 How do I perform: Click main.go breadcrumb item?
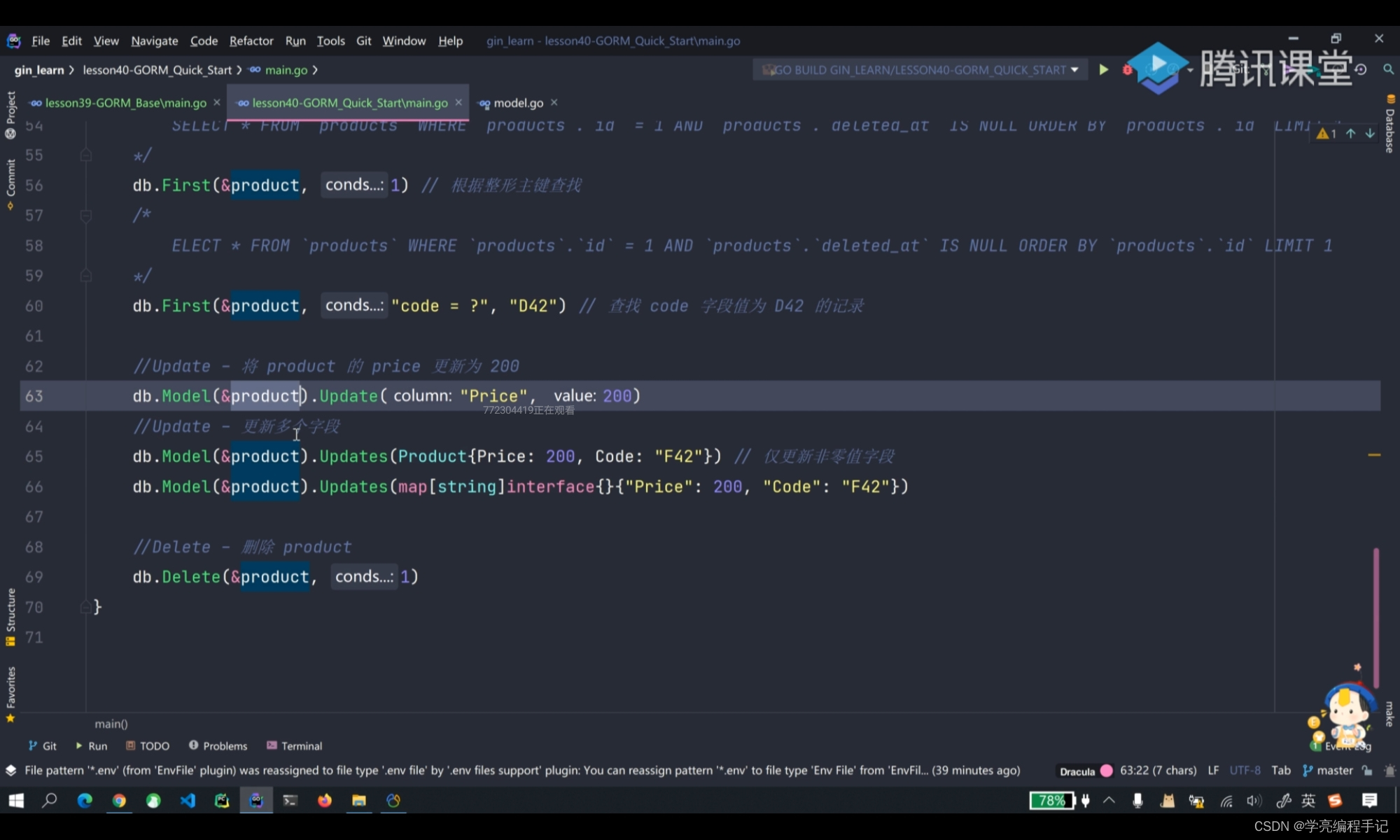tap(279, 70)
